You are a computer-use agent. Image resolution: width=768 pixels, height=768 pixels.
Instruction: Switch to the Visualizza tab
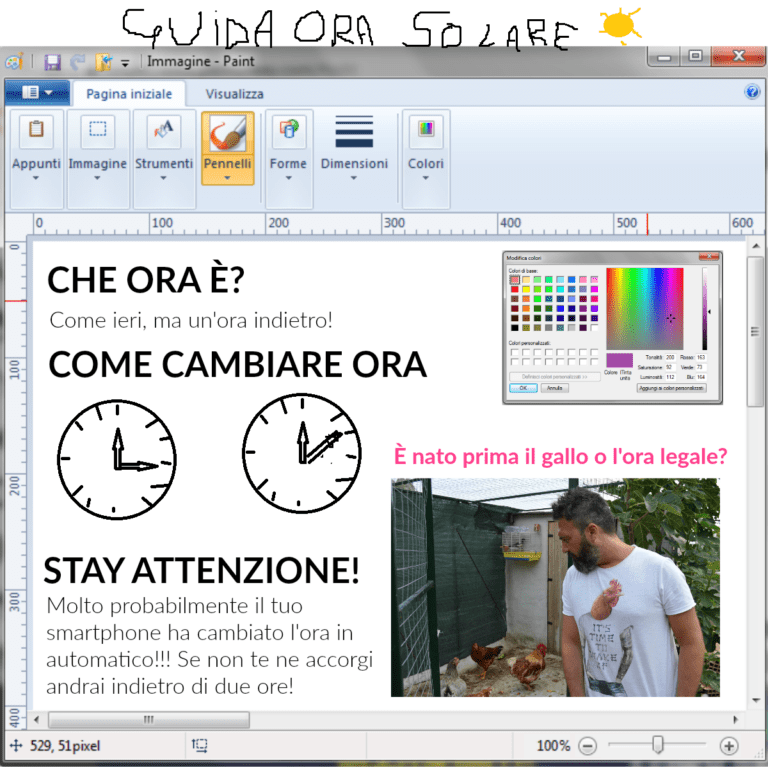pyautogui.click(x=235, y=94)
